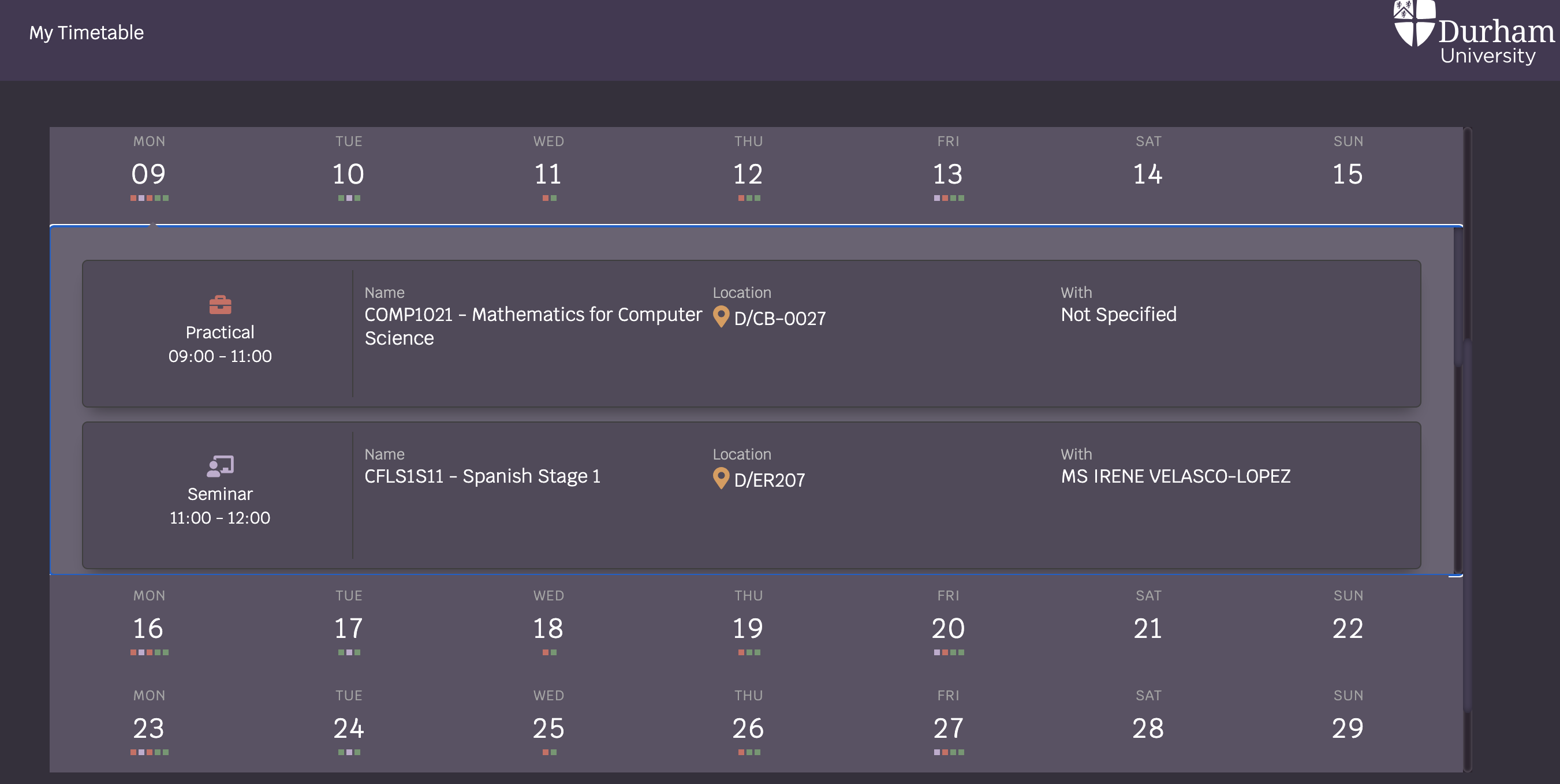This screenshot has height=784, width=1560.
Task: Click the Durham University logo
Action: [1474, 33]
